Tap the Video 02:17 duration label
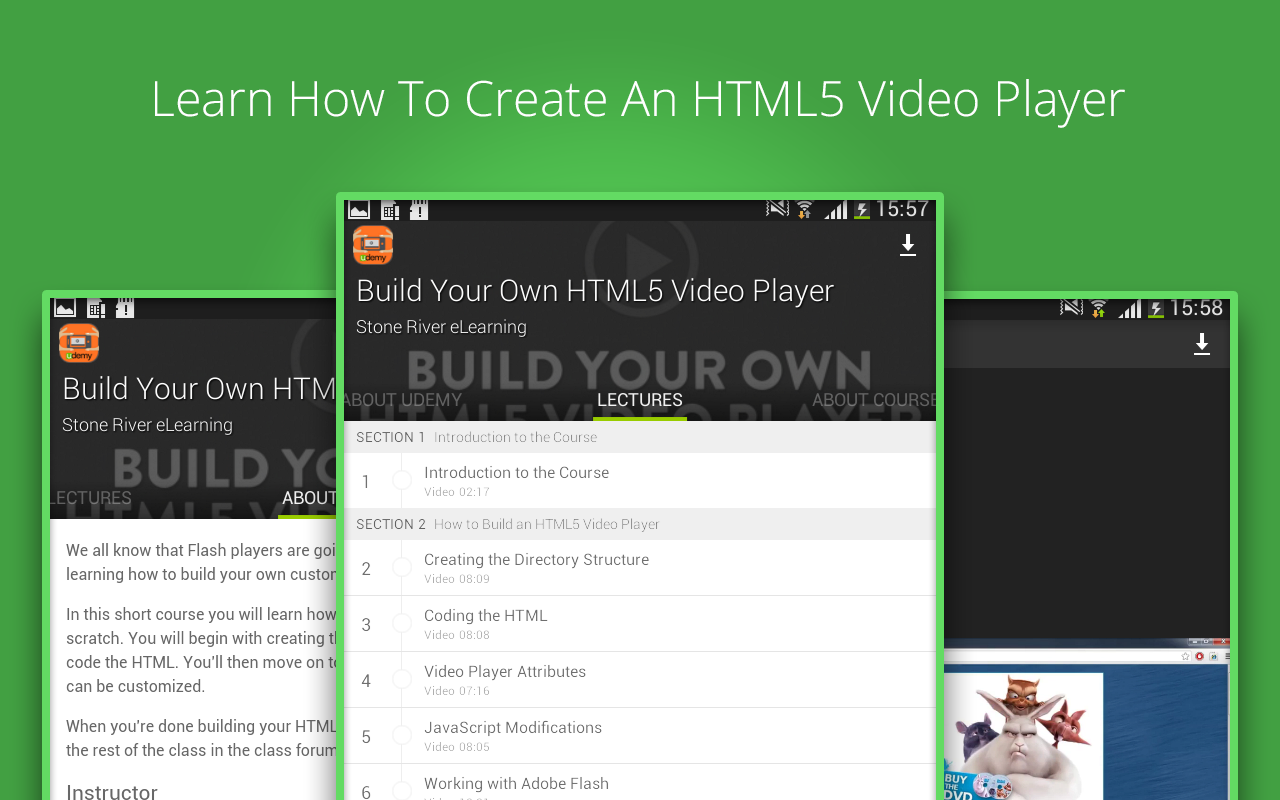 pos(457,492)
